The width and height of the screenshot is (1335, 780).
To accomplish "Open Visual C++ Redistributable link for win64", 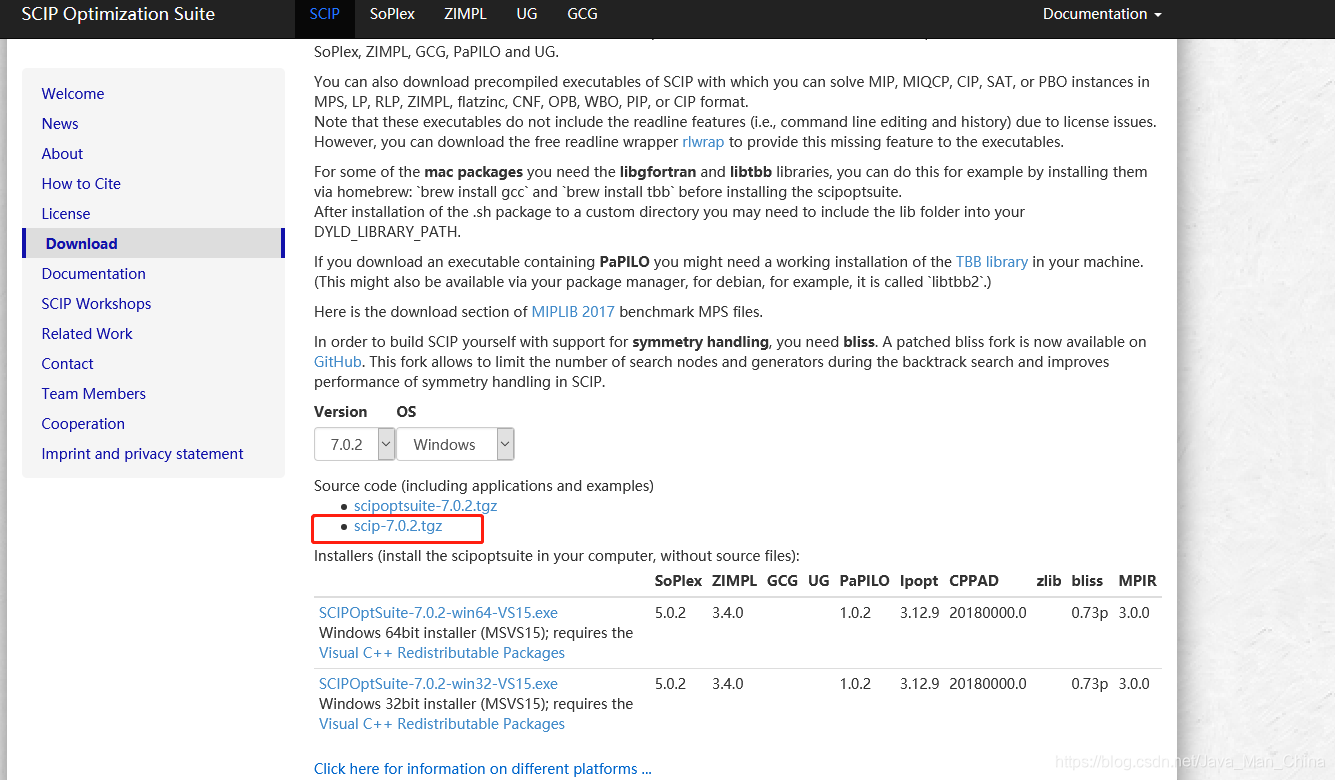I will click(442, 653).
